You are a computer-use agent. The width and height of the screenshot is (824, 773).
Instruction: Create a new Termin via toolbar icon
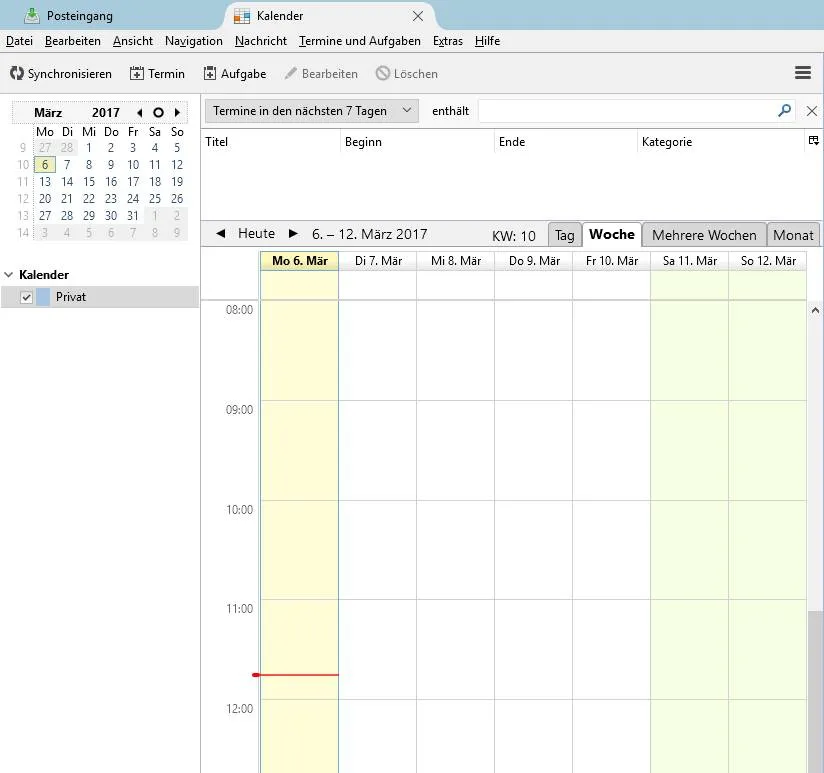point(137,74)
